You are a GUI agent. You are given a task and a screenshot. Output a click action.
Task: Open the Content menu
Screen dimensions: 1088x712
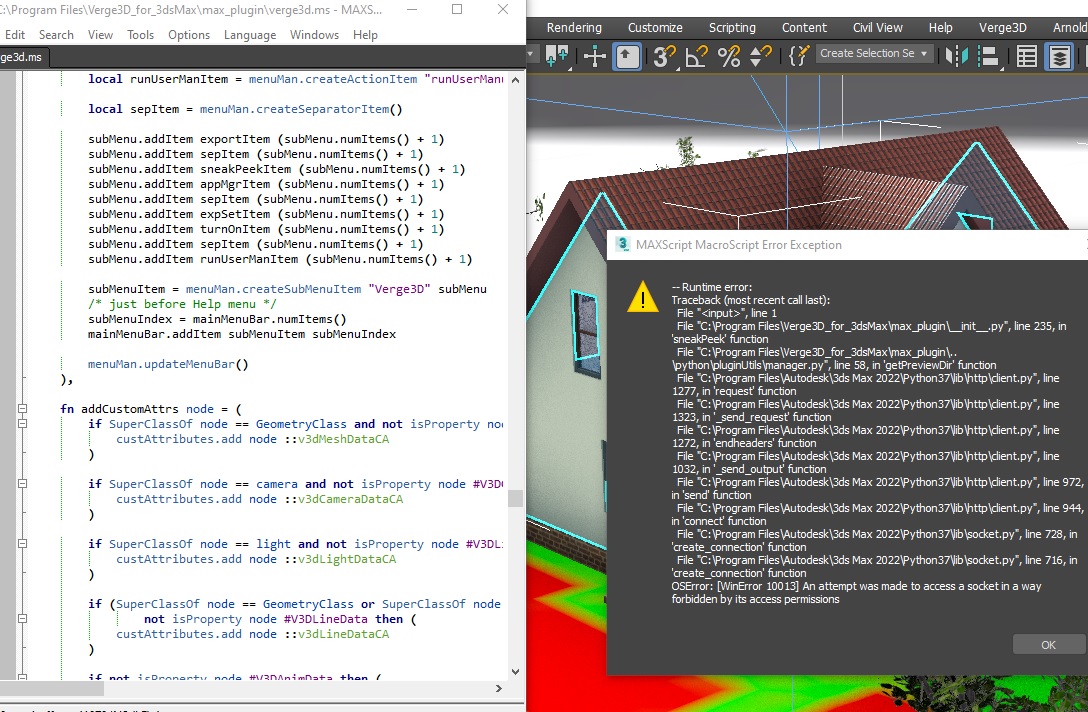(x=804, y=28)
